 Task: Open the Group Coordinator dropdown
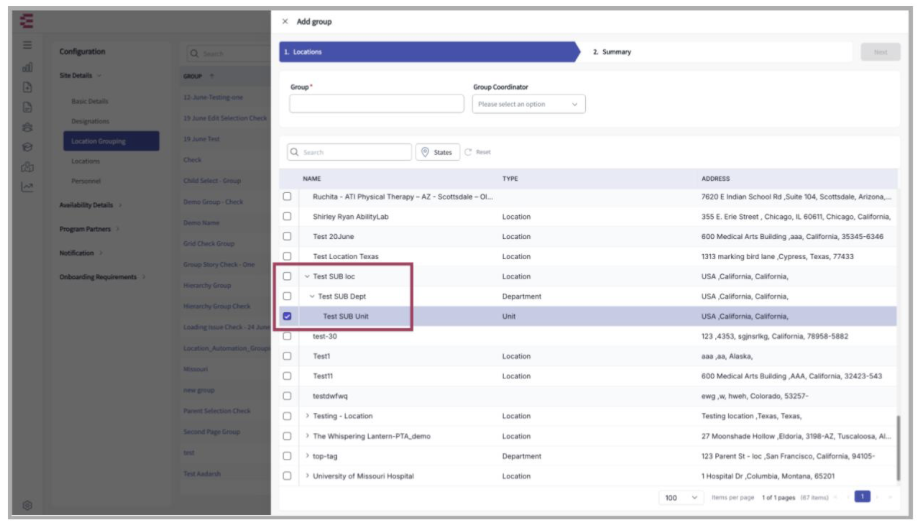point(528,104)
